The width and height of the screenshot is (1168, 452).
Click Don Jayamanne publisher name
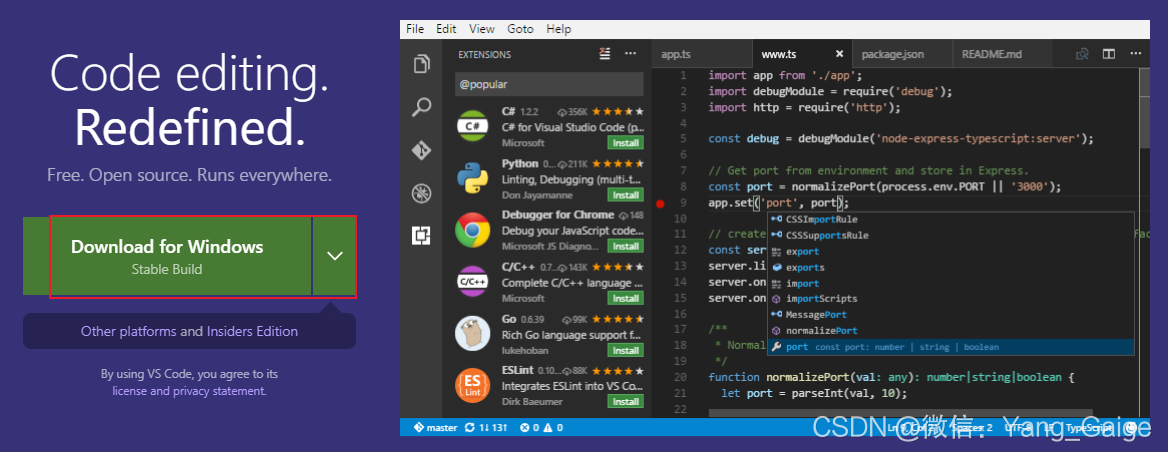(535, 195)
